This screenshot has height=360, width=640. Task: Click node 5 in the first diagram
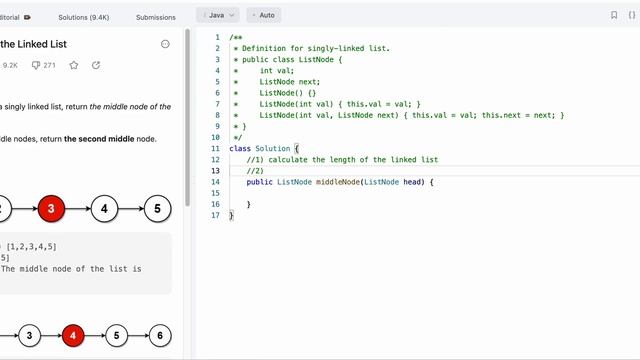tap(158, 209)
